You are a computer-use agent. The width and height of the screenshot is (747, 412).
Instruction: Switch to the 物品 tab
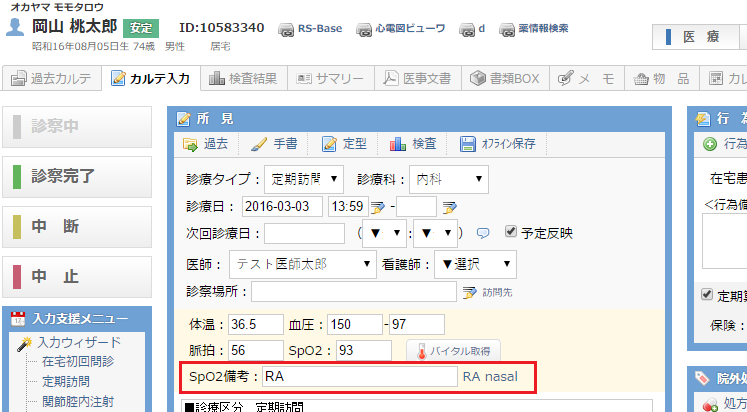662,78
